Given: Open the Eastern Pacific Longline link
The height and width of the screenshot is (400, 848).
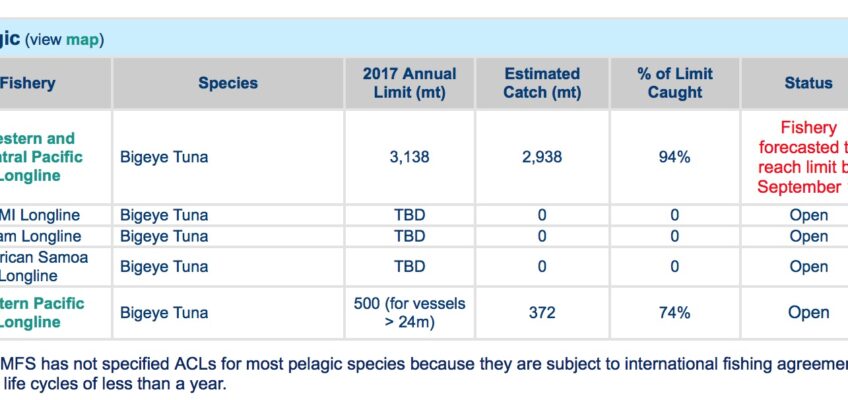Looking at the screenshot, I should pyautogui.click(x=42, y=312).
